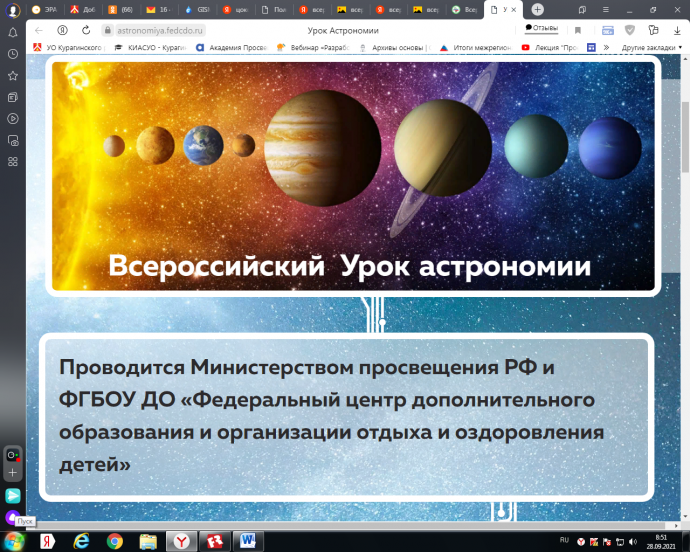
Task: Switch to the (66) Odnoklassniki tab
Action: pyautogui.click(x=121, y=10)
